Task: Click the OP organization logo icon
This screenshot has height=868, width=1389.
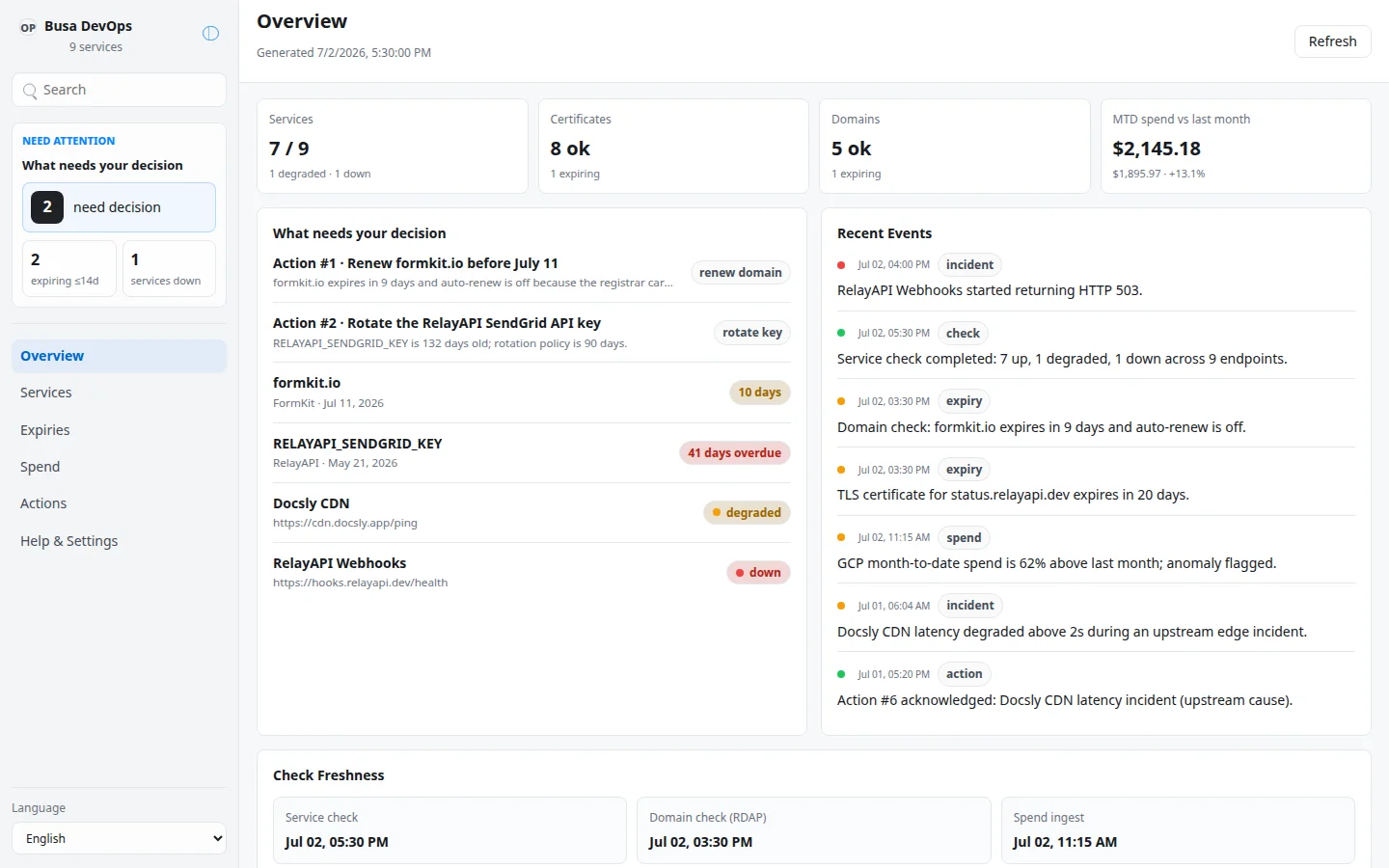Action: tap(28, 28)
